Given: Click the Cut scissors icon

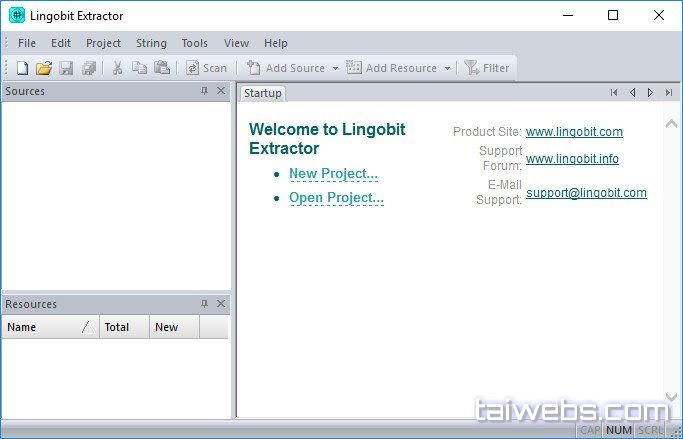Looking at the screenshot, I should (x=117, y=68).
